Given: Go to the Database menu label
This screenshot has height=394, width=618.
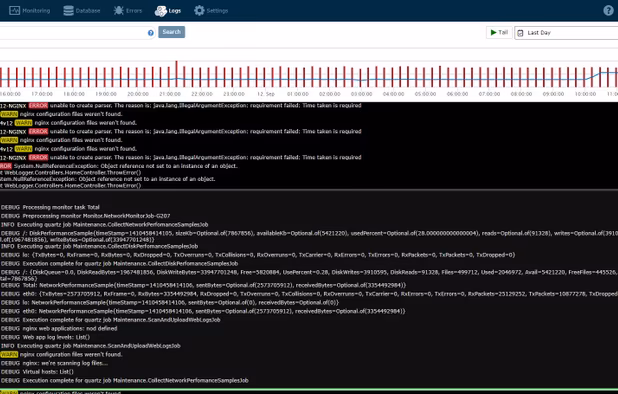Looking at the screenshot, I should tap(88, 11).
